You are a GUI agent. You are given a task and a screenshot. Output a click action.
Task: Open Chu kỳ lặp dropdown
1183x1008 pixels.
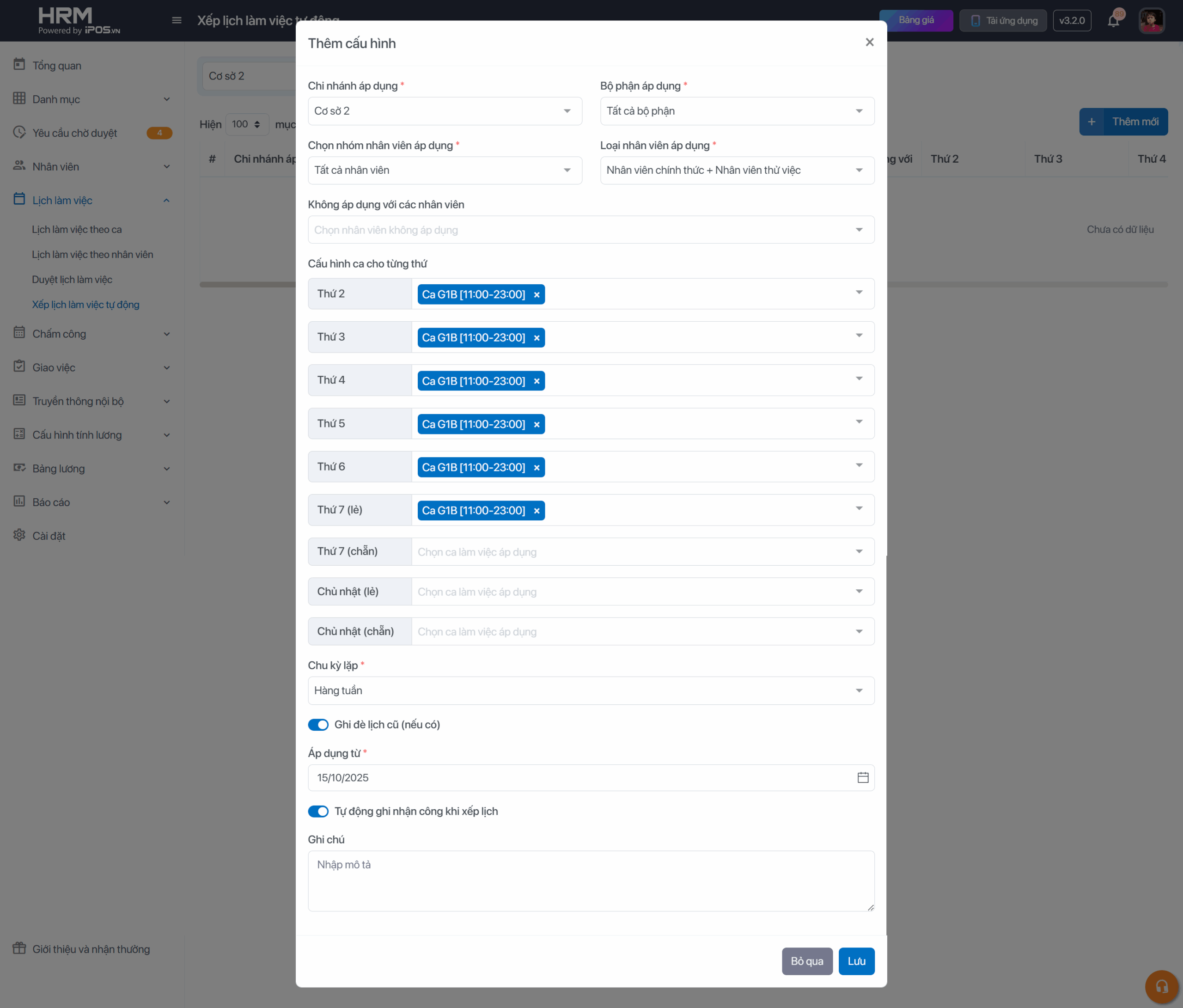591,690
